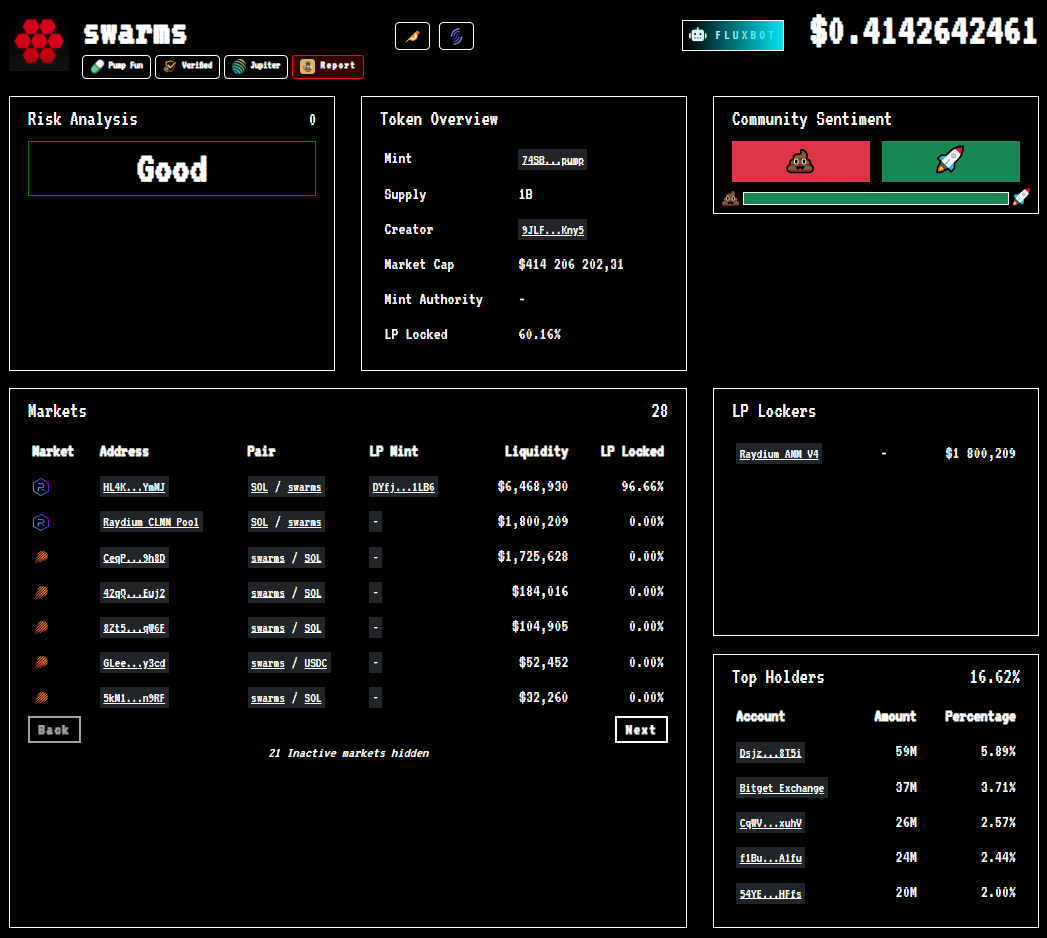Open the Jupiter badge link
This screenshot has width=1047, height=938.
click(256, 66)
